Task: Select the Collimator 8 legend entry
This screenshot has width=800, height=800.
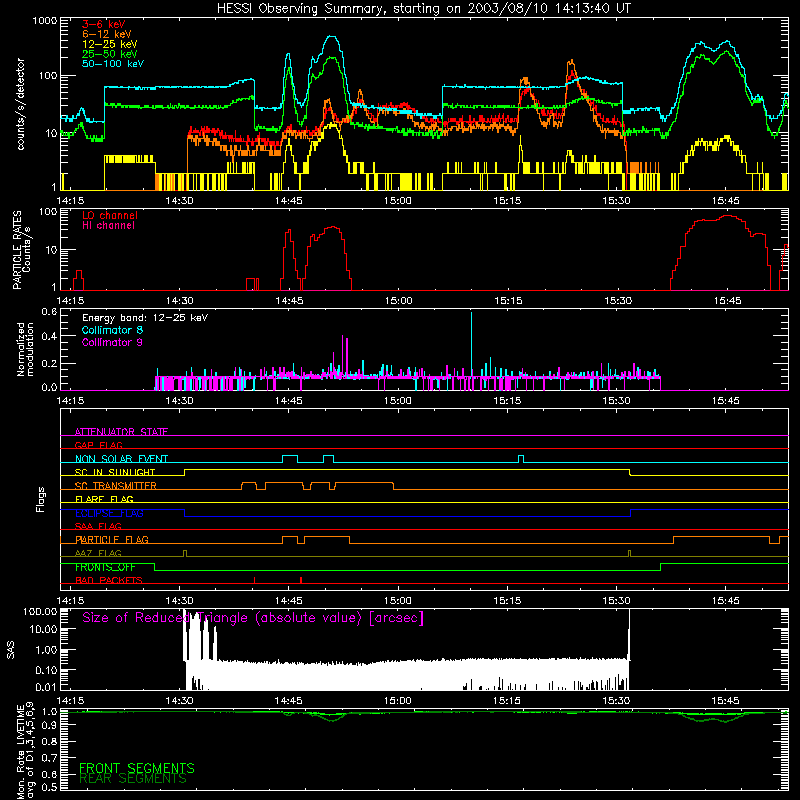Action: tap(112, 330)
